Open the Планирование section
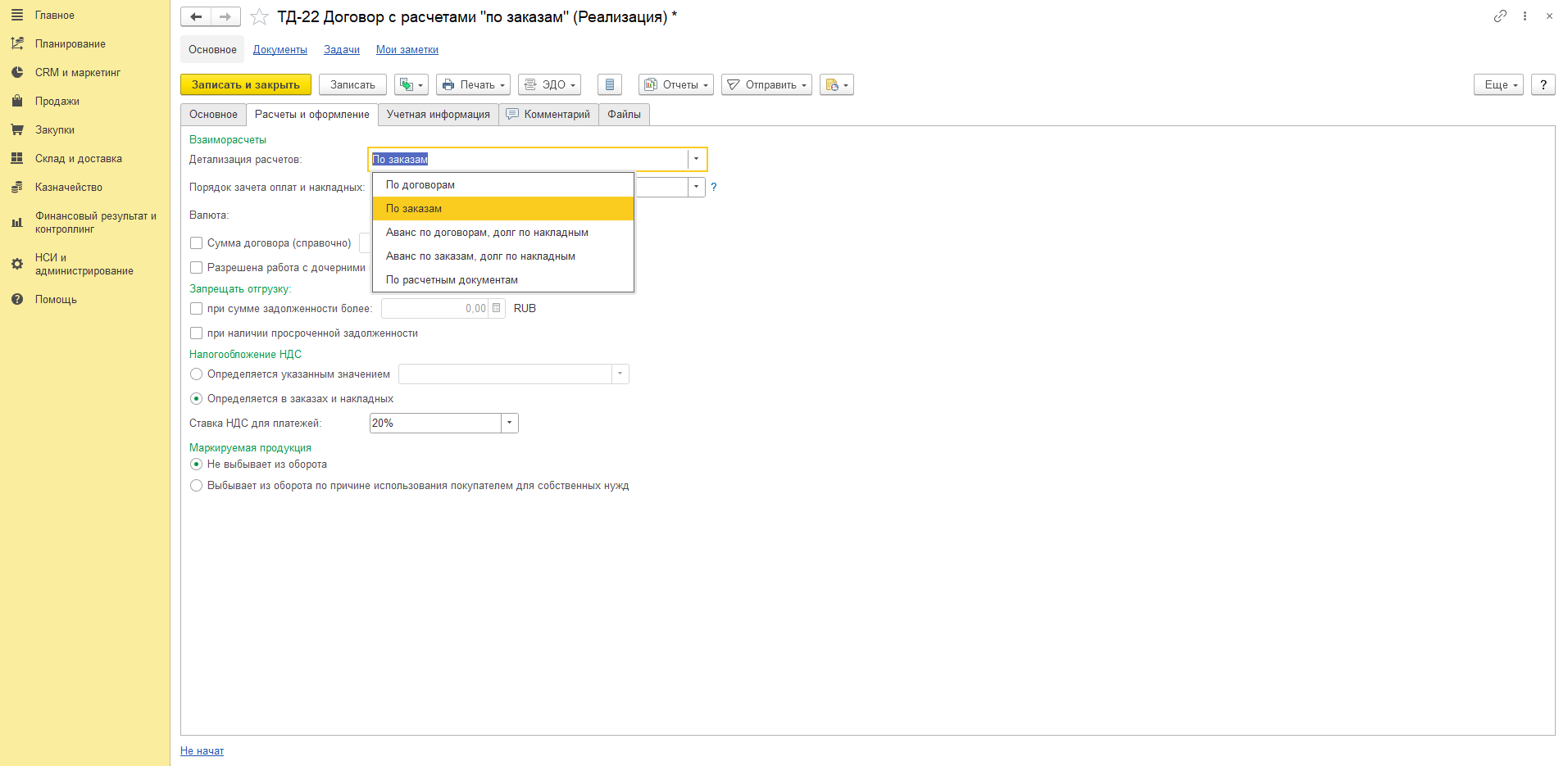The height and width of the screenshot is (766, 1568). (x=70, y=43)
